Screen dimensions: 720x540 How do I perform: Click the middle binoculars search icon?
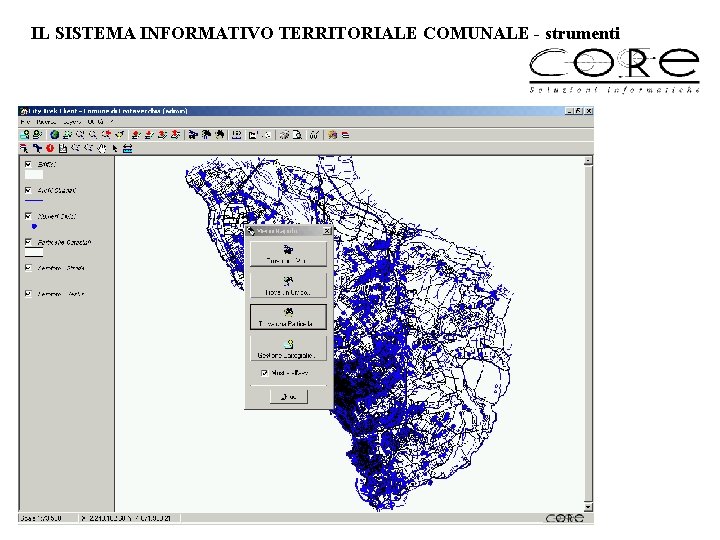(x=207, y=135)
